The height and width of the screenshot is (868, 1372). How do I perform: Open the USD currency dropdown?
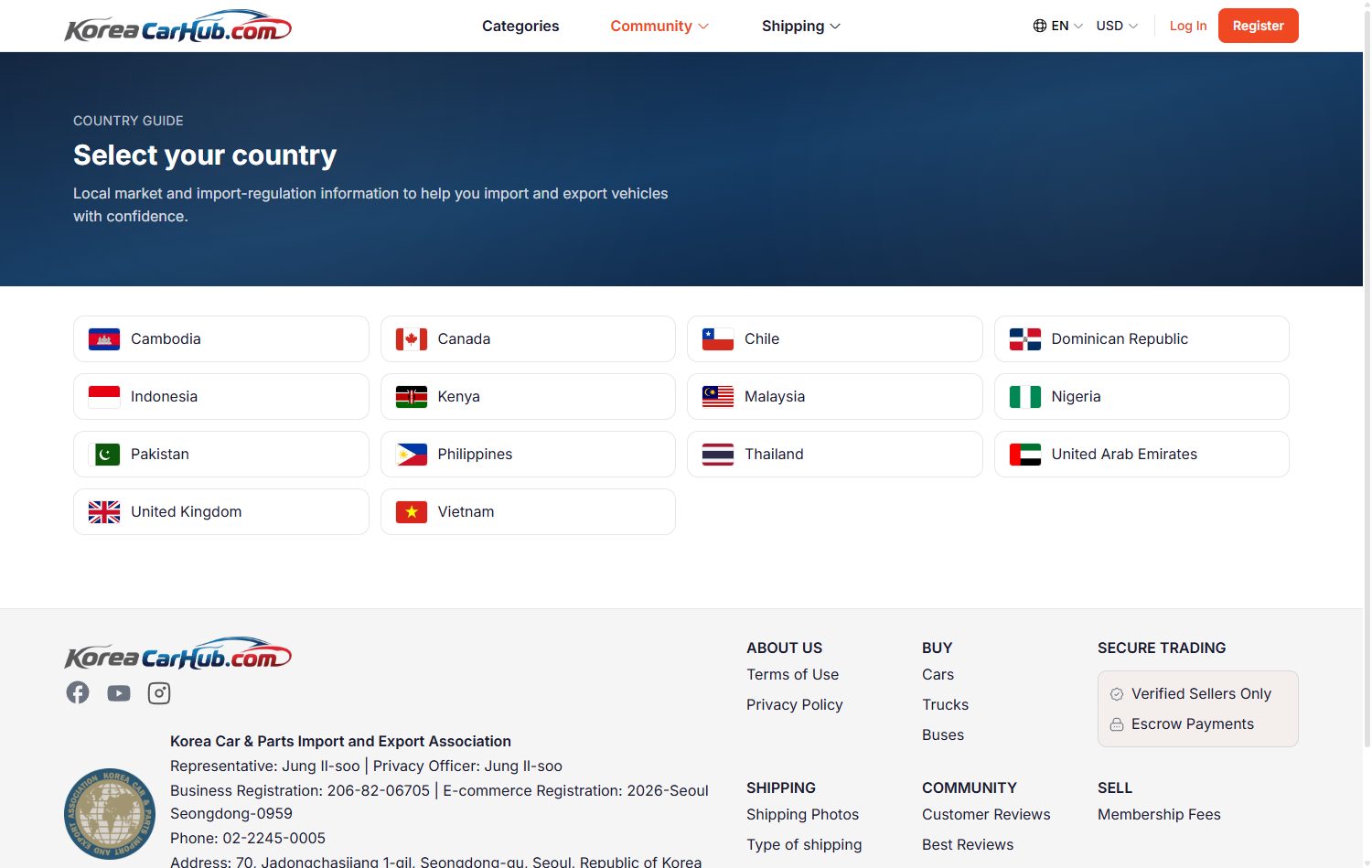pyautogui.click(x=1117, y=26)
